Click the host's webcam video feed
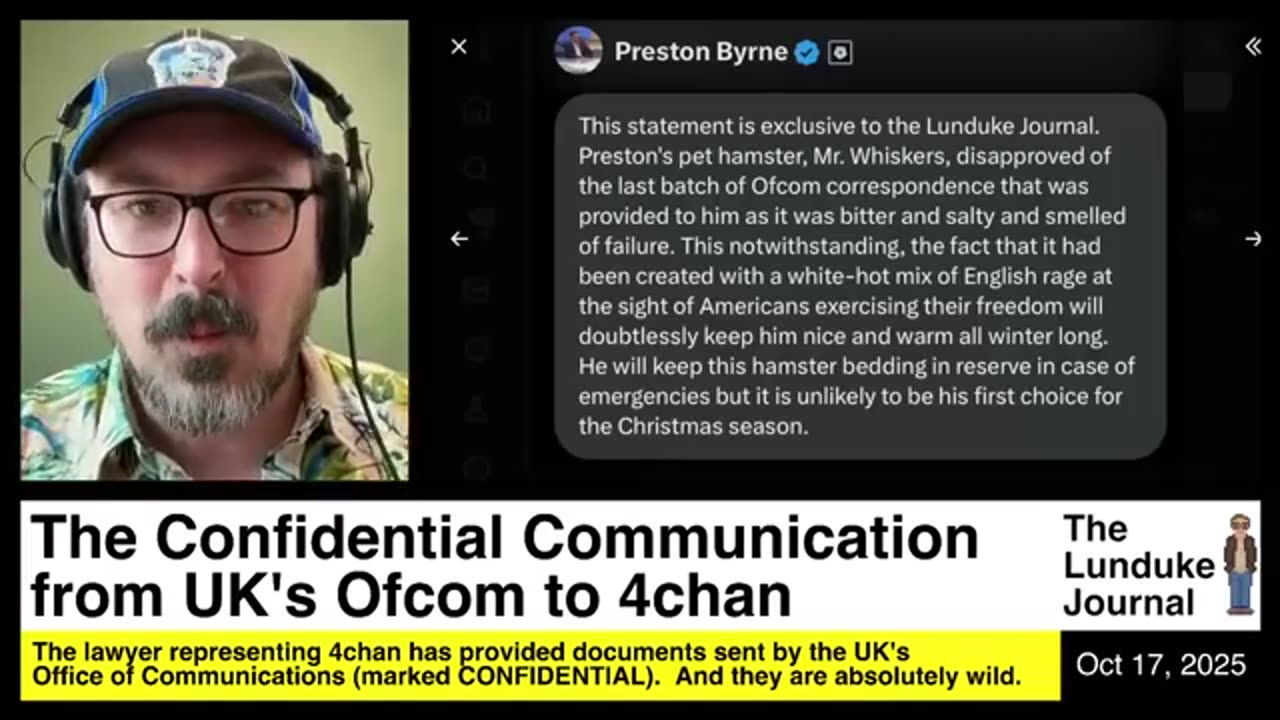Screen dimensions: 1280x720 pyautogui.click(x=214, y=250)
